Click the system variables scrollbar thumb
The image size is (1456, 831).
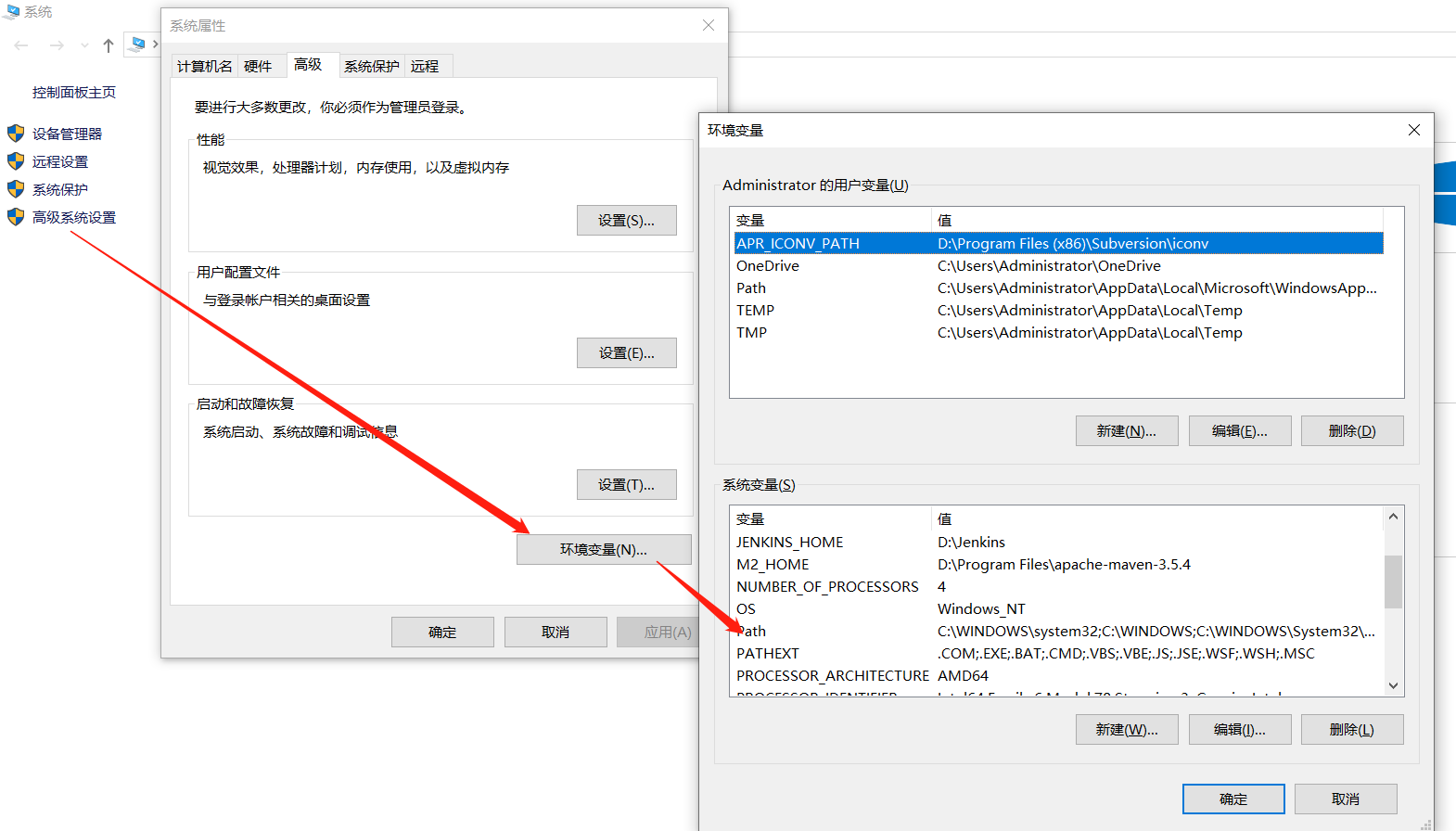(x=1393, y=582)
